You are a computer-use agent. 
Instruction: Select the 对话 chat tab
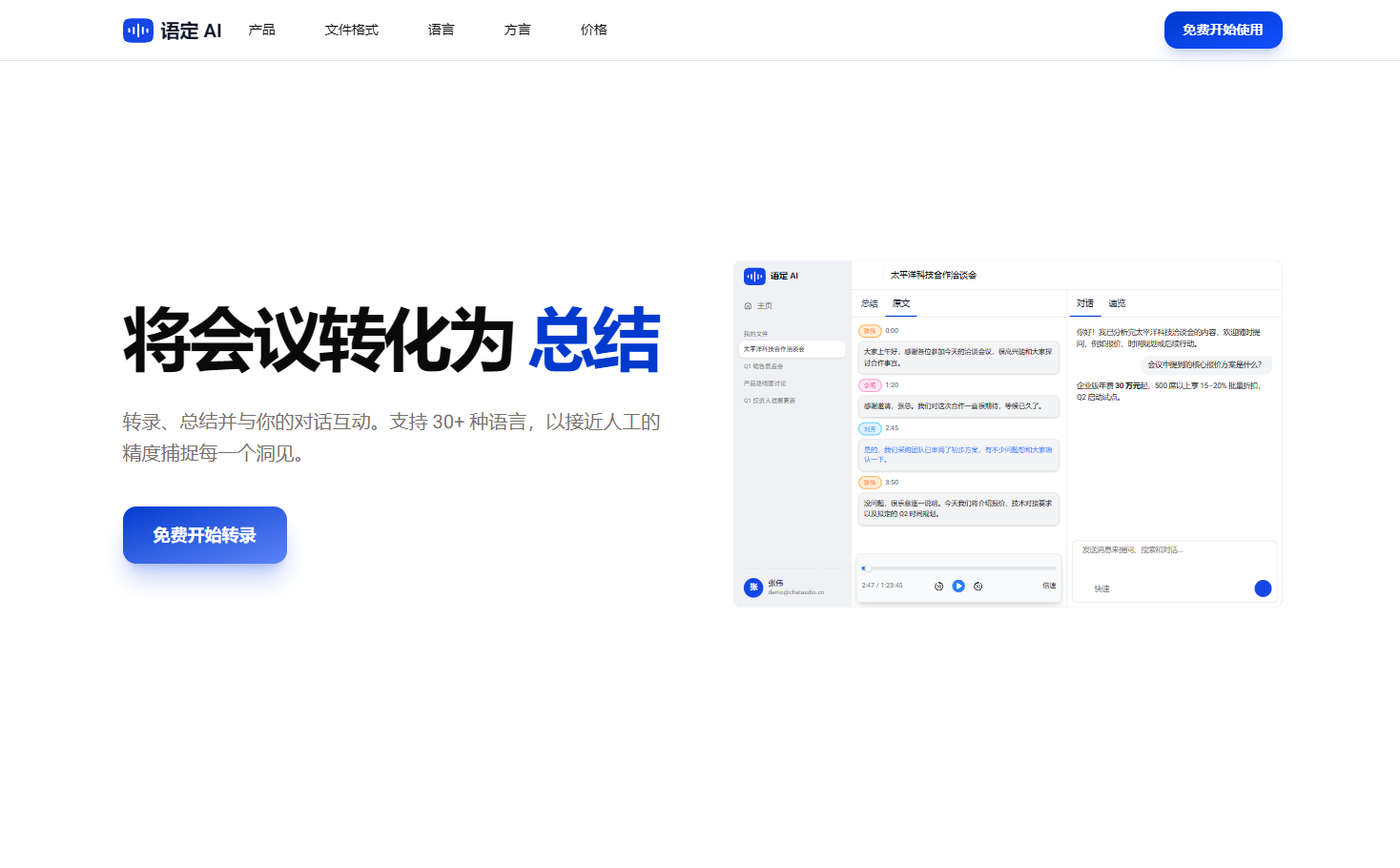coord(1085,303)
